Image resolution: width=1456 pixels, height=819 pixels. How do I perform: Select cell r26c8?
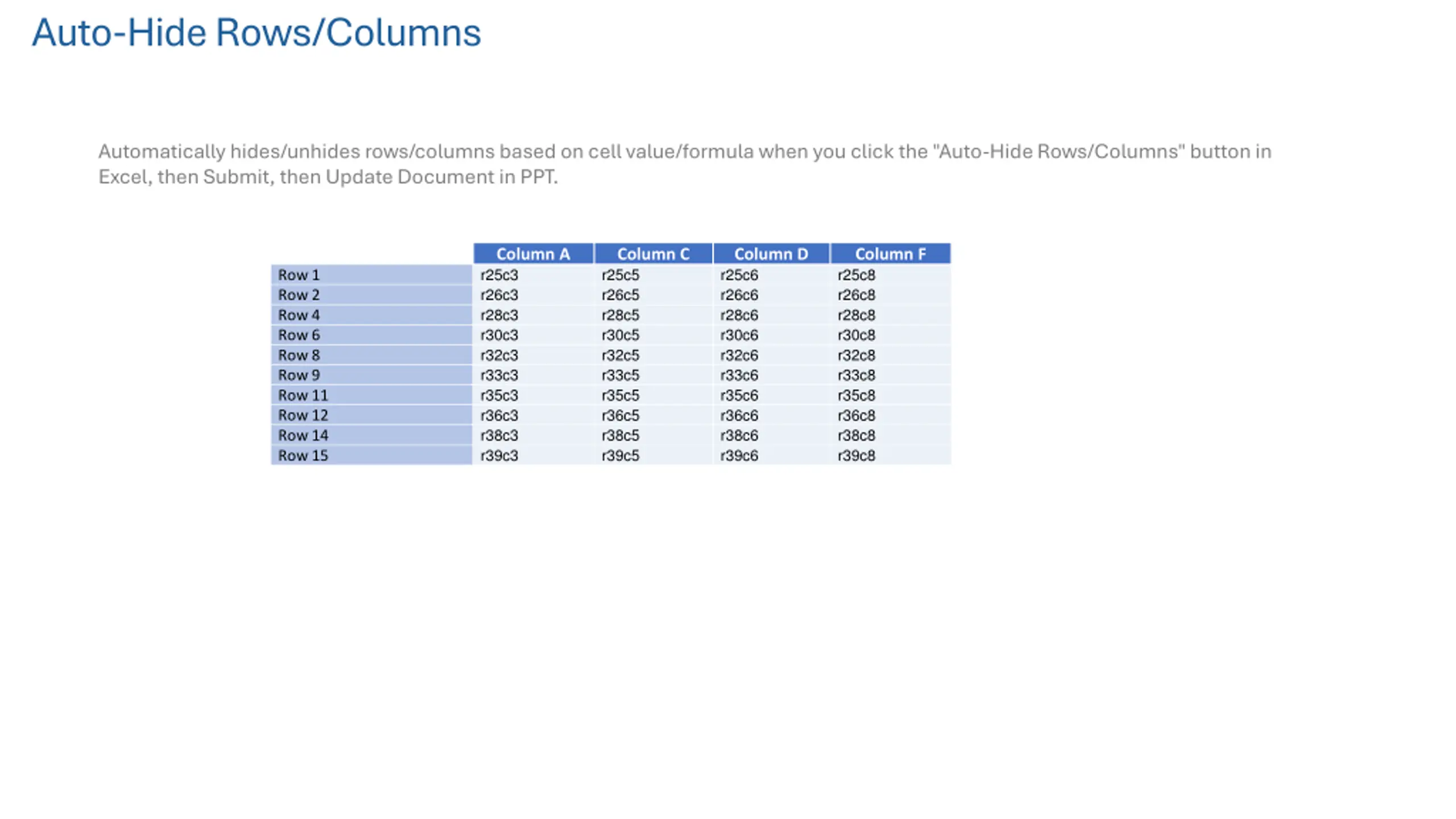[x=891, y=295]
